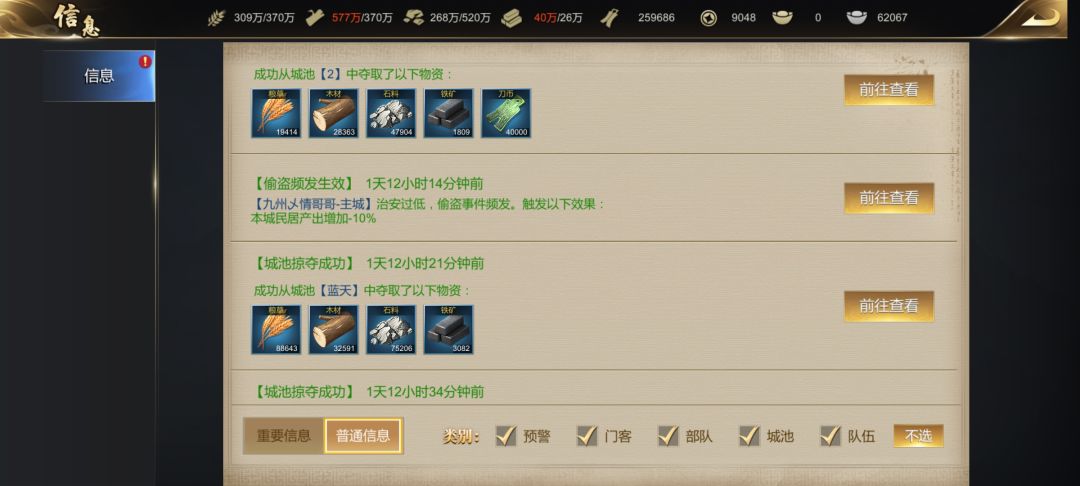Image resolution: width=1080 pixels, height=486 pixels.
Task: Toggle the 城池 category checkbox
Action: tap(749, 435)
